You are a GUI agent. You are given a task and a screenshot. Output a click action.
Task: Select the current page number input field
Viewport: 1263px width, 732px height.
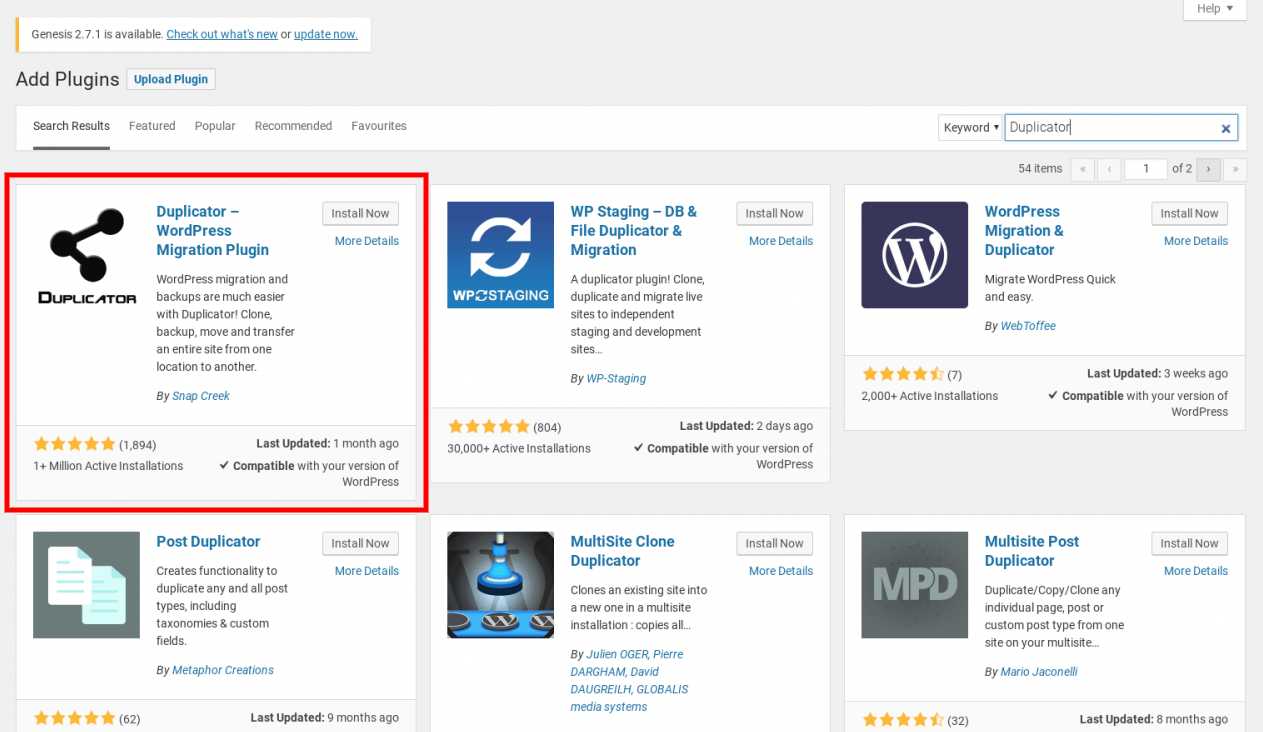tap(1145, 169)
